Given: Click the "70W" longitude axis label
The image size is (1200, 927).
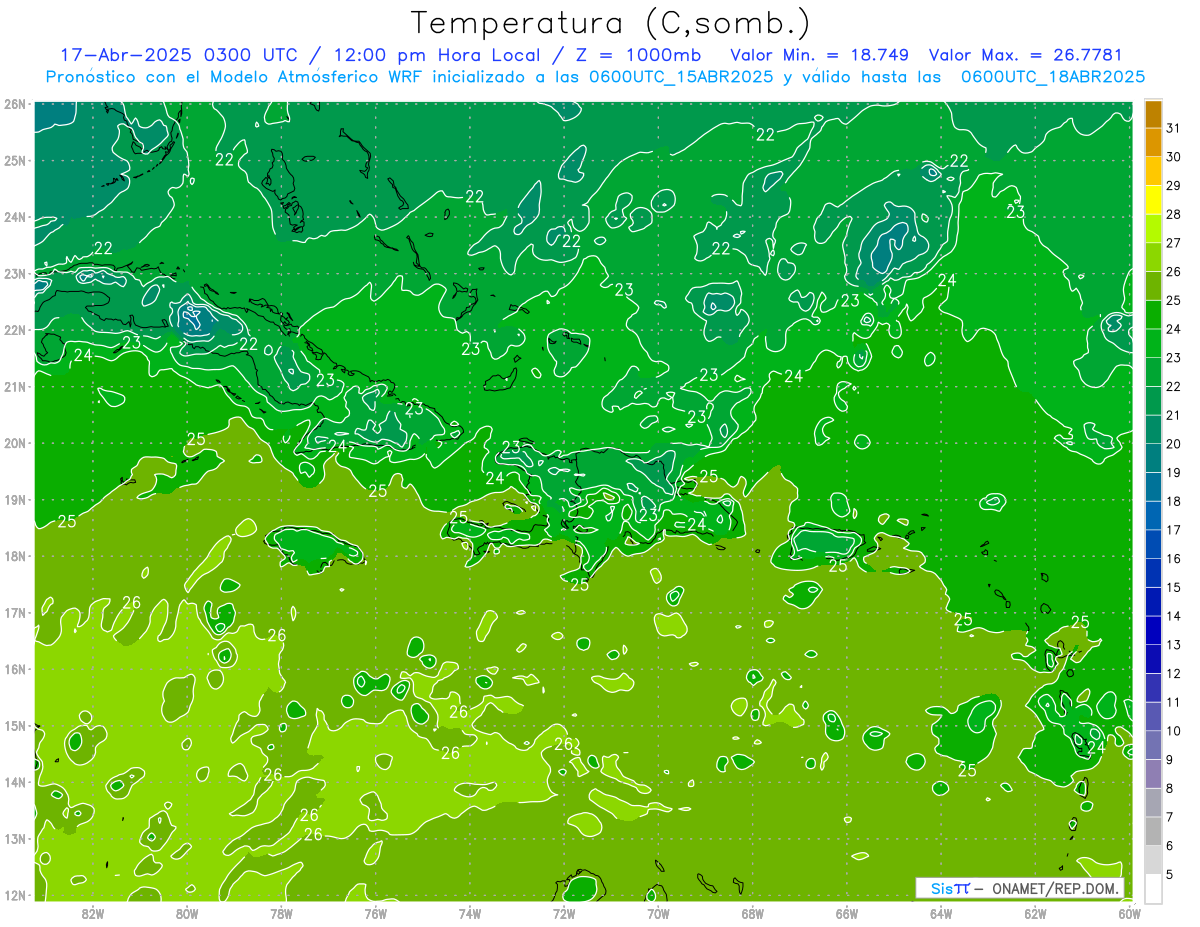Looking at the screenshot, I should pos(658,913).
